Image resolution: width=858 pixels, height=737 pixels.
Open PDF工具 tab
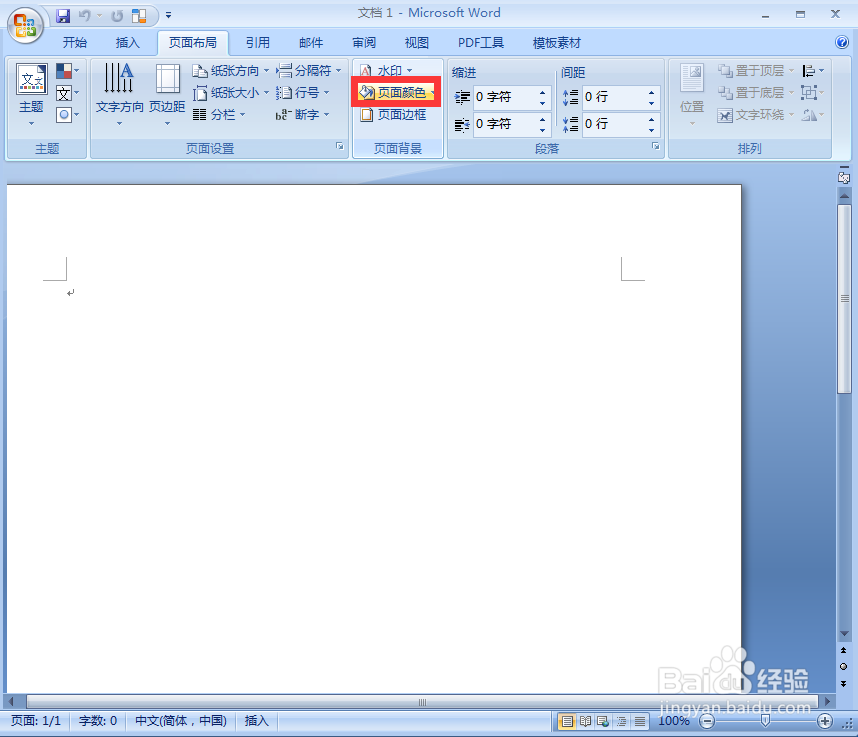480,43
